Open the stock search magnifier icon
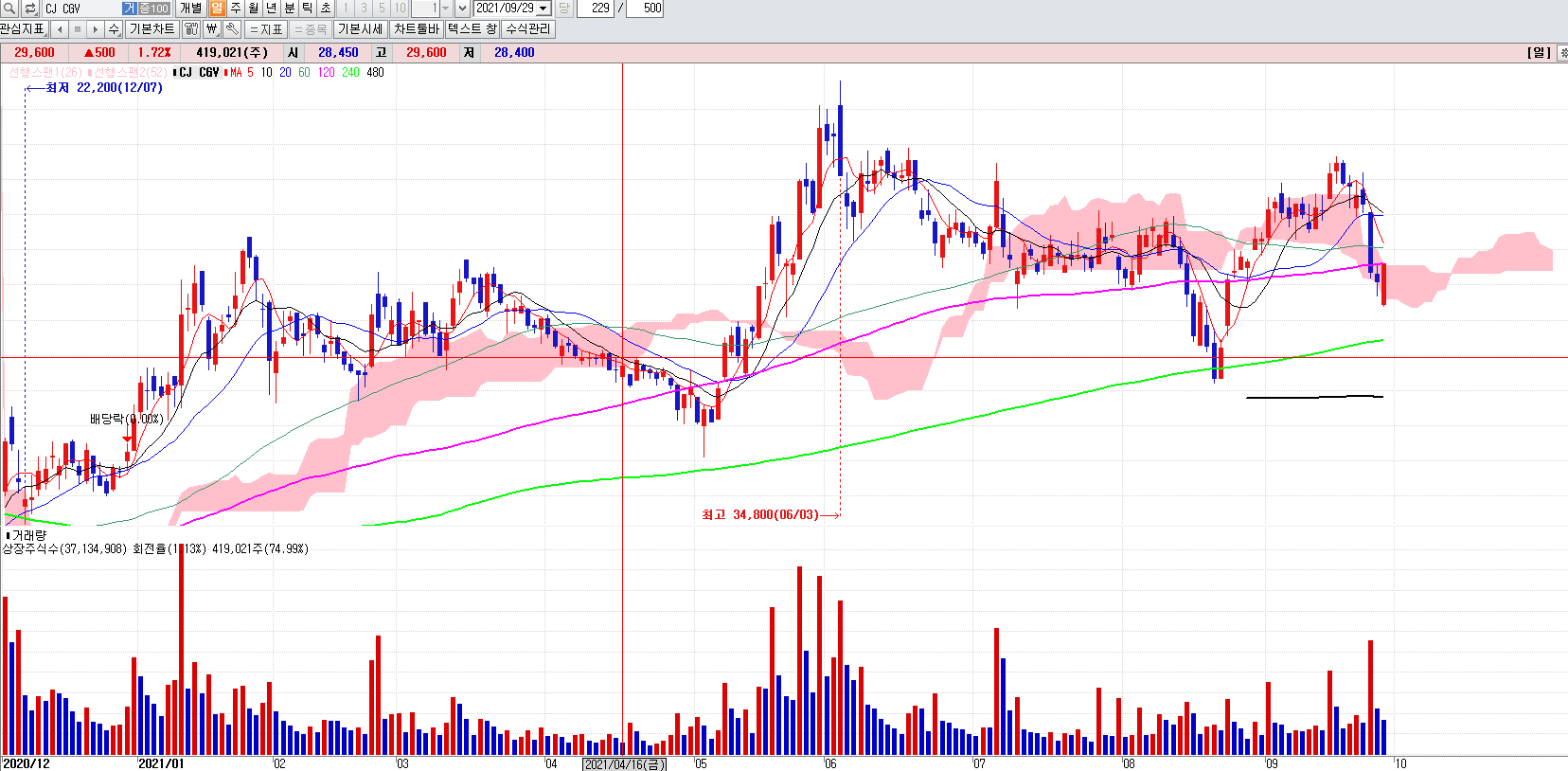 pos(9,9)
